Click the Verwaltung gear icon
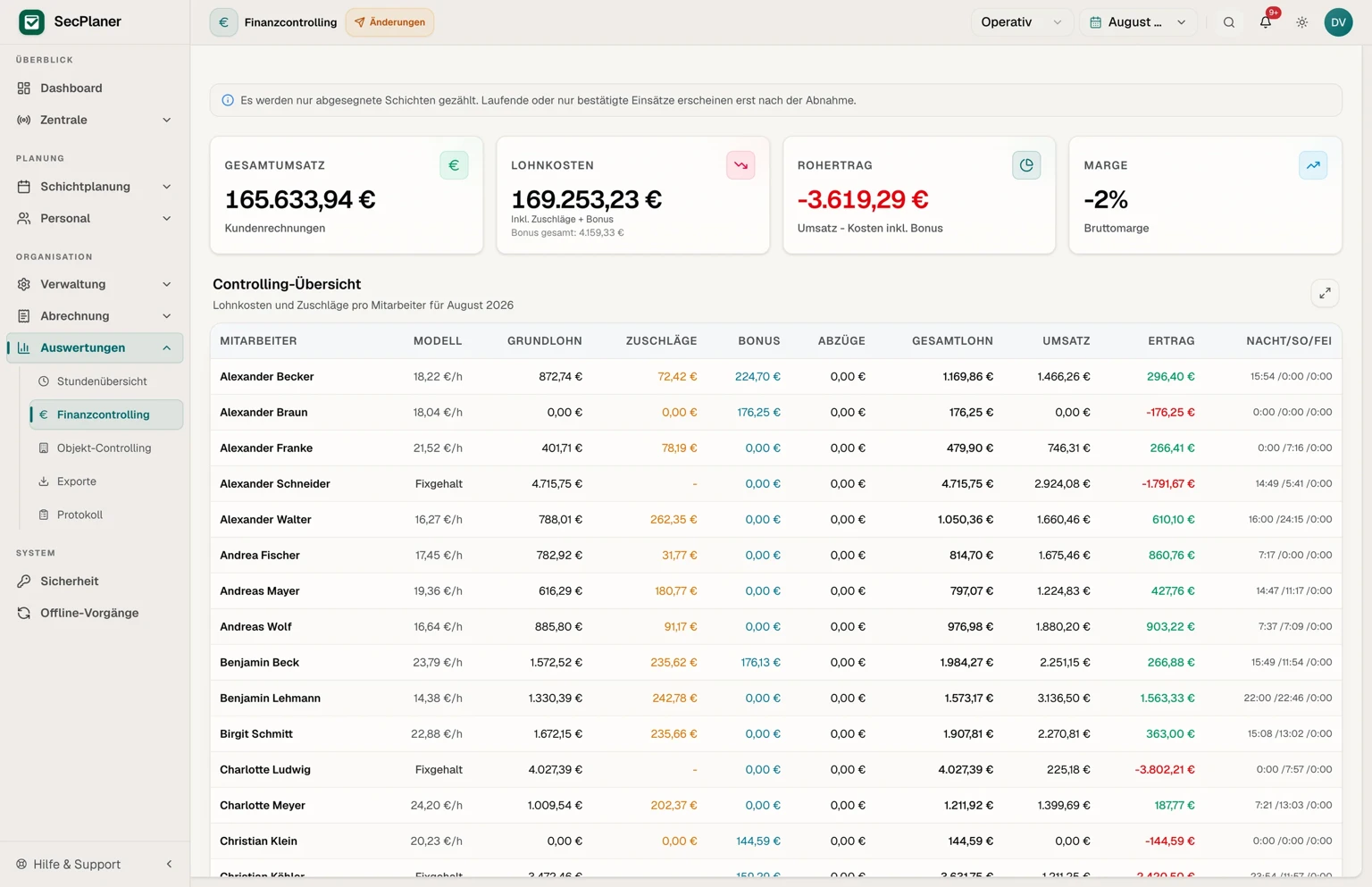1372x887 pixels. click(x=24, y=284)
